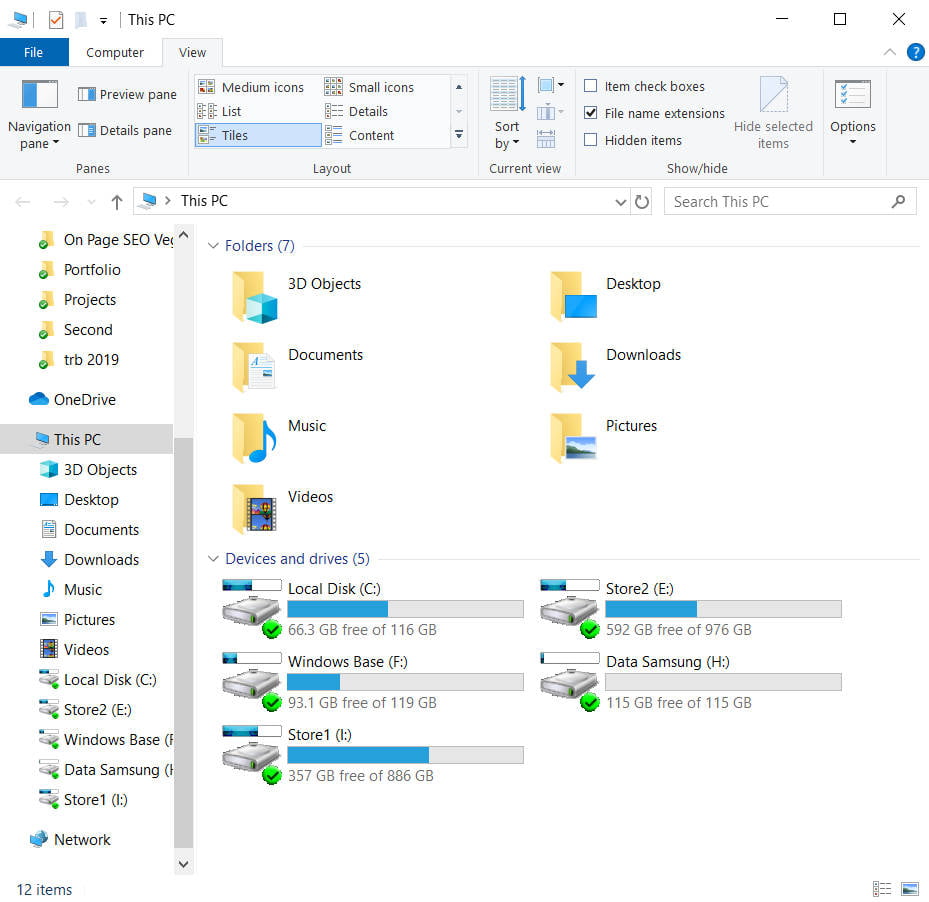
Task: Open the Sort by dropdown
Action: point(506,113)
